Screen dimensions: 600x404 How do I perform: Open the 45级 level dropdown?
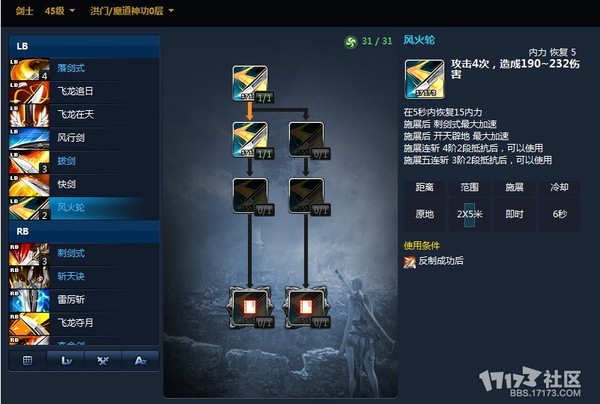tap(60, 11)
